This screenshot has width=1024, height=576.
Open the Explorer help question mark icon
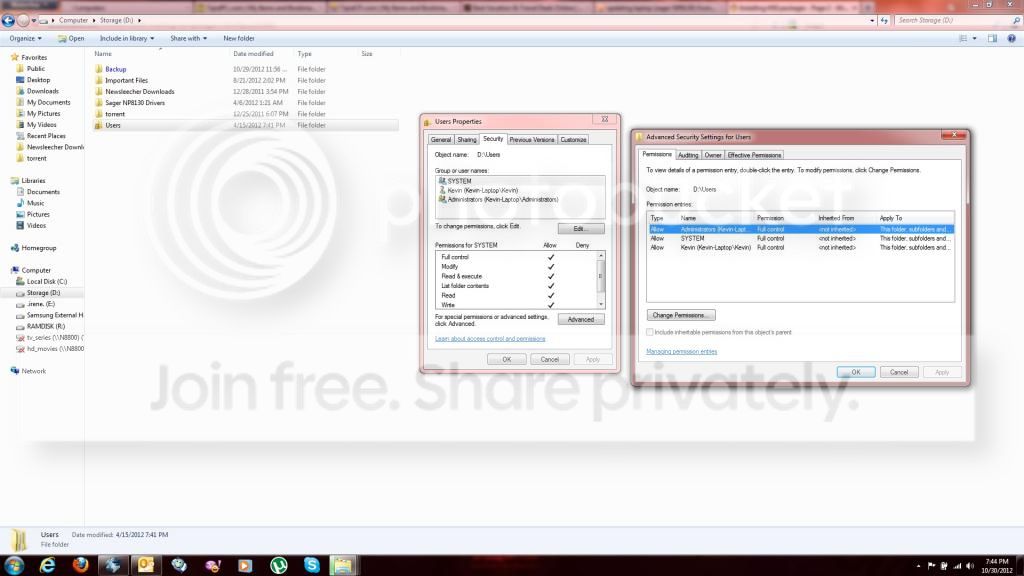pyautogui.click(x=1011, y=39)
